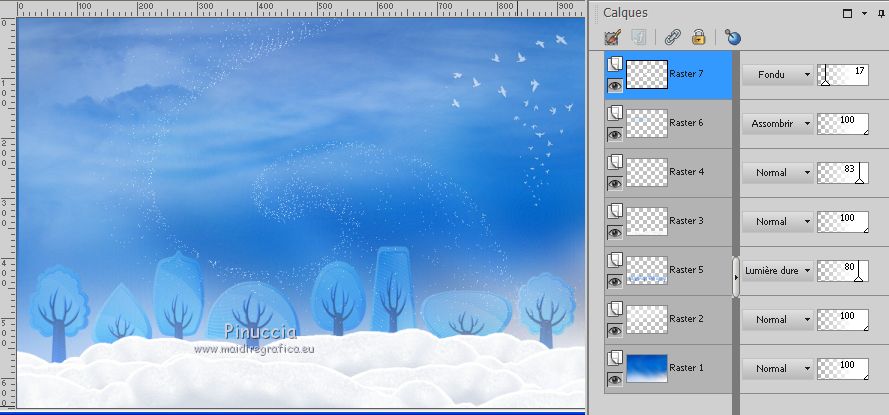Select layer name Raster 6
889x415 pixels.
click(686, 122)
